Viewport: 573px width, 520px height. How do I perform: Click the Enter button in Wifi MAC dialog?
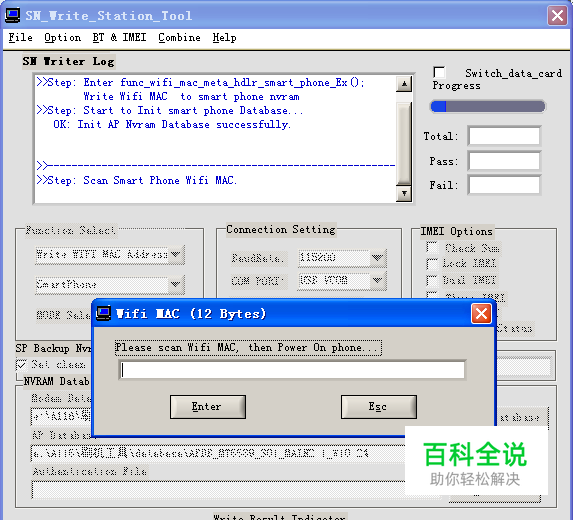(208, 407)
